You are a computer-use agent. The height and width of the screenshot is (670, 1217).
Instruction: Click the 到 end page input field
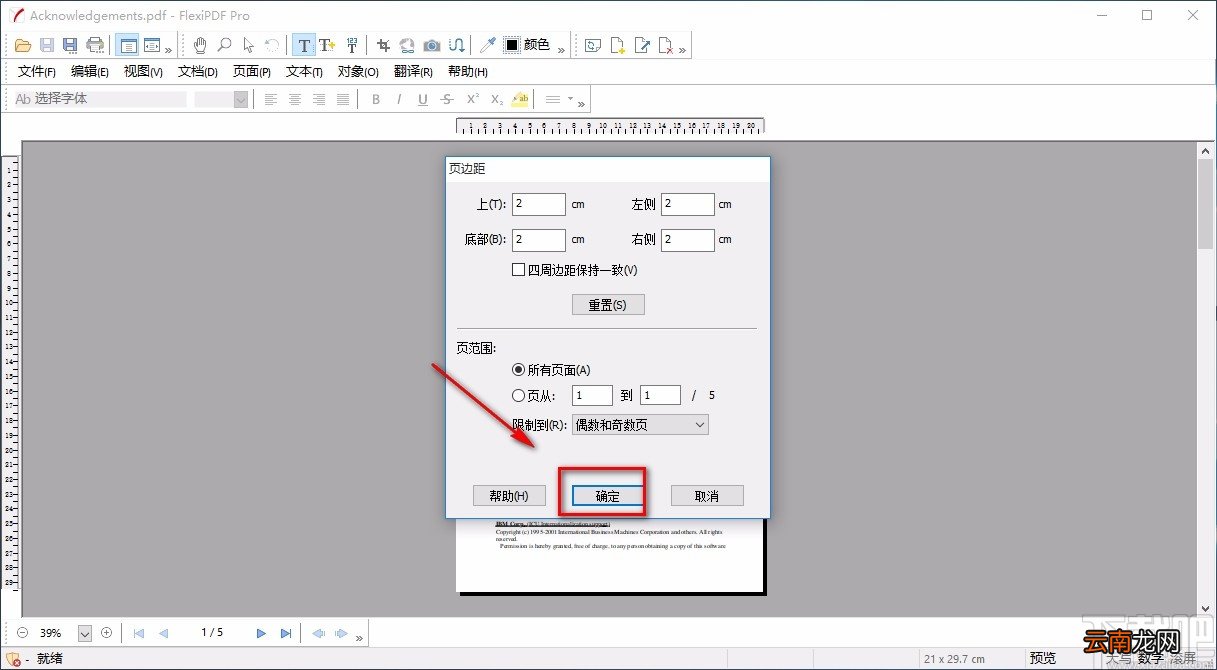click(661, 395)
